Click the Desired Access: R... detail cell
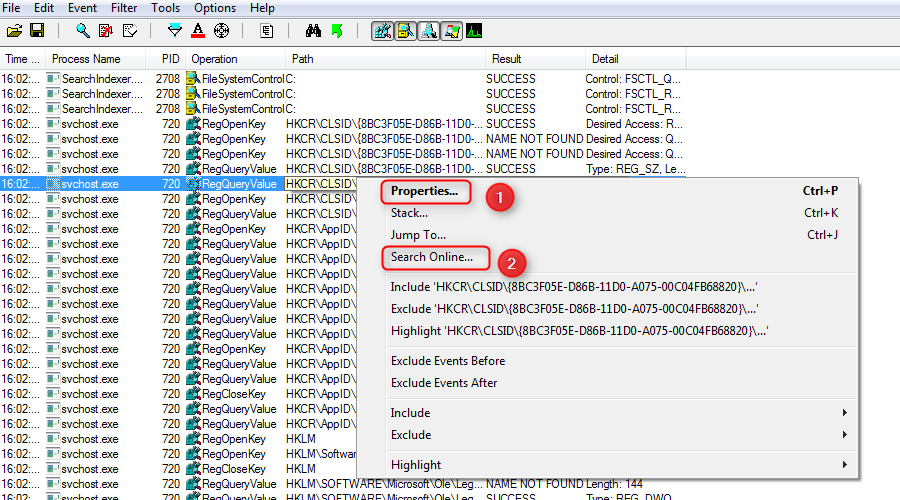This screenshot has height=500, width=900. (x=634, y=124)
